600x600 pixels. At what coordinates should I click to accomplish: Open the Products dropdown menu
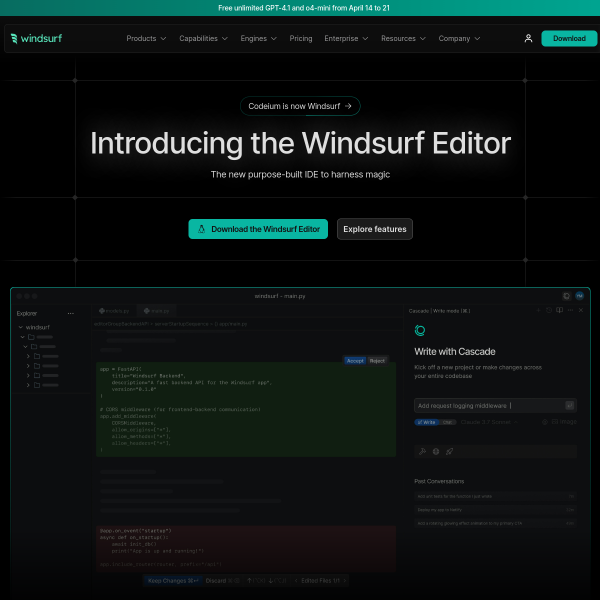tap(146, 38)
